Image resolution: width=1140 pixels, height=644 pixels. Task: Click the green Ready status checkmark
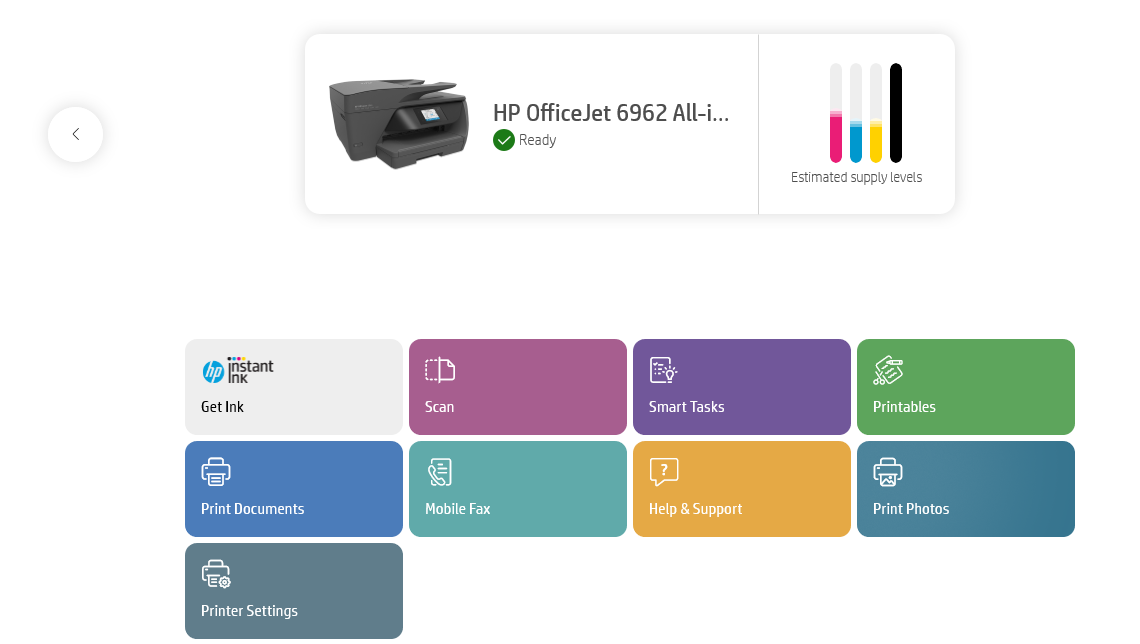pyautogui.click(x=503, y=140)
